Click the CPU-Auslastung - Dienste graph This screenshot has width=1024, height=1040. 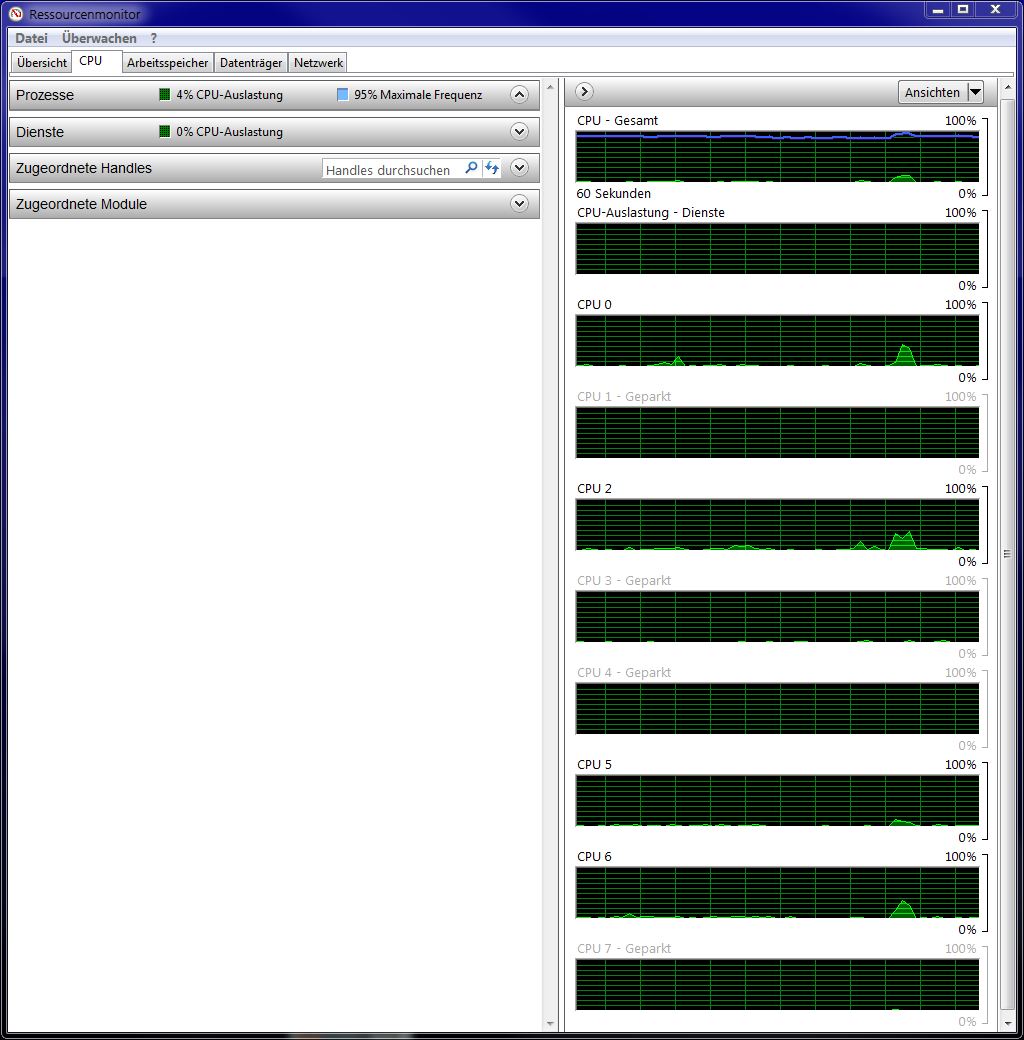point(777,249)
